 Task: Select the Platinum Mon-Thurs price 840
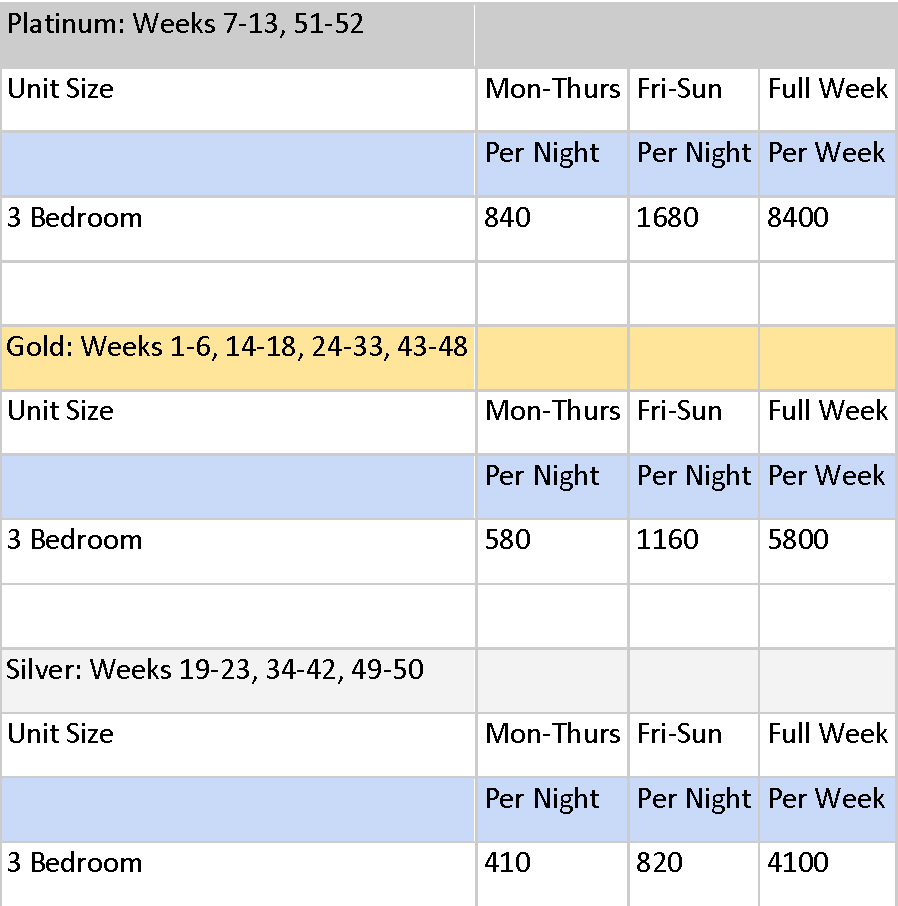coord(507,218)
